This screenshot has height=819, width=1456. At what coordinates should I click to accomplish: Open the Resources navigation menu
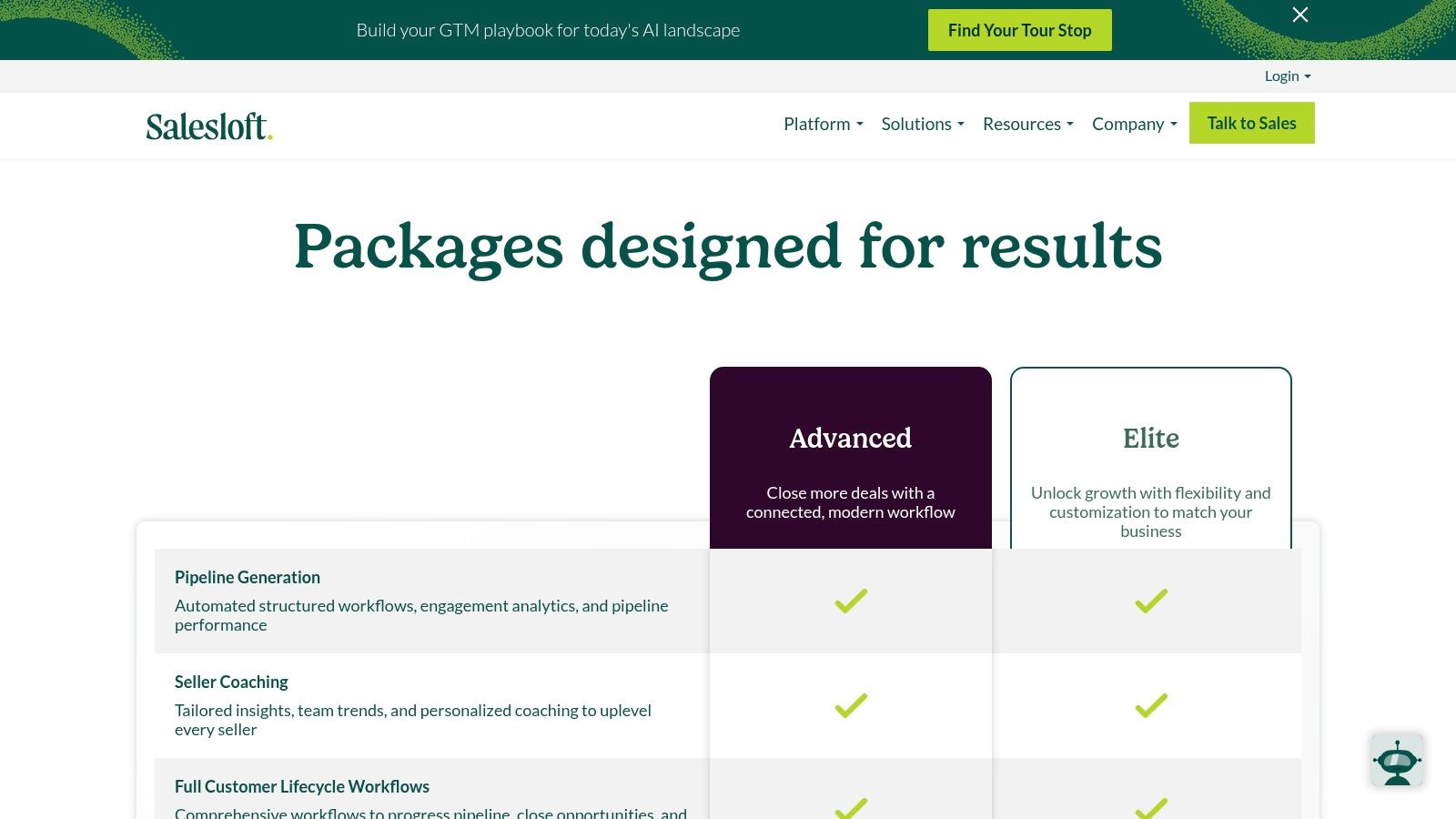coord(1027,124)
